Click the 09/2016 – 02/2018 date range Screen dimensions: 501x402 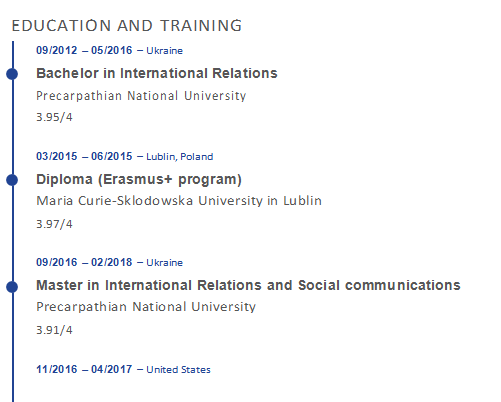click(x=84, y=262)
